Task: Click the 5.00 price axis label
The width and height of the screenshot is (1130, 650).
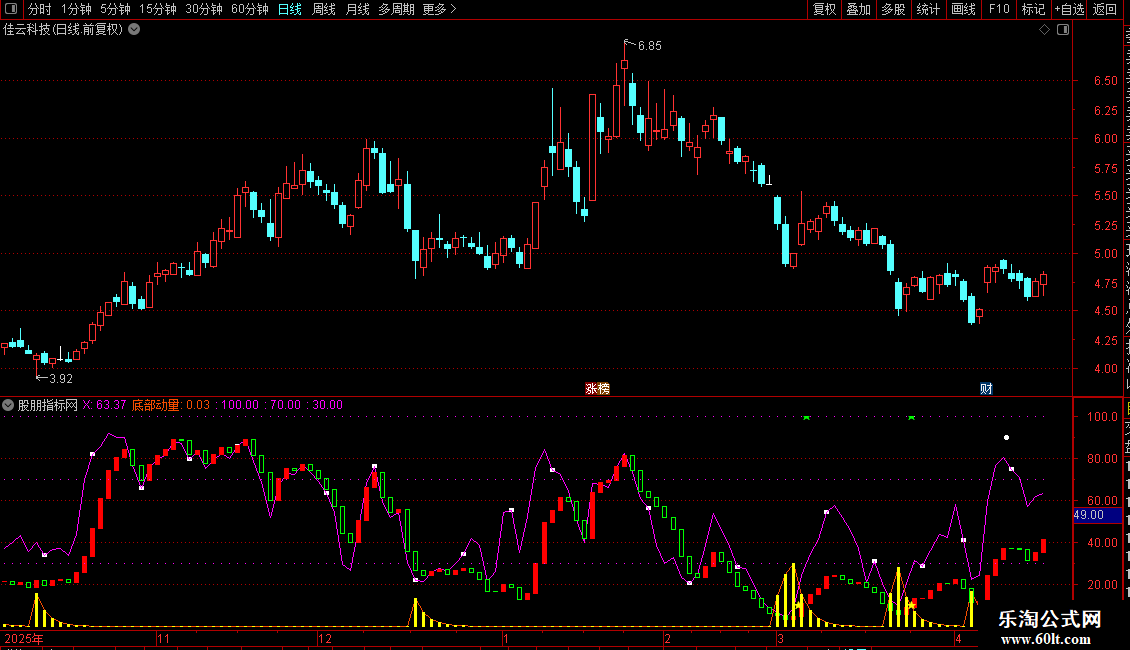Action: (x=1105, y=254)
